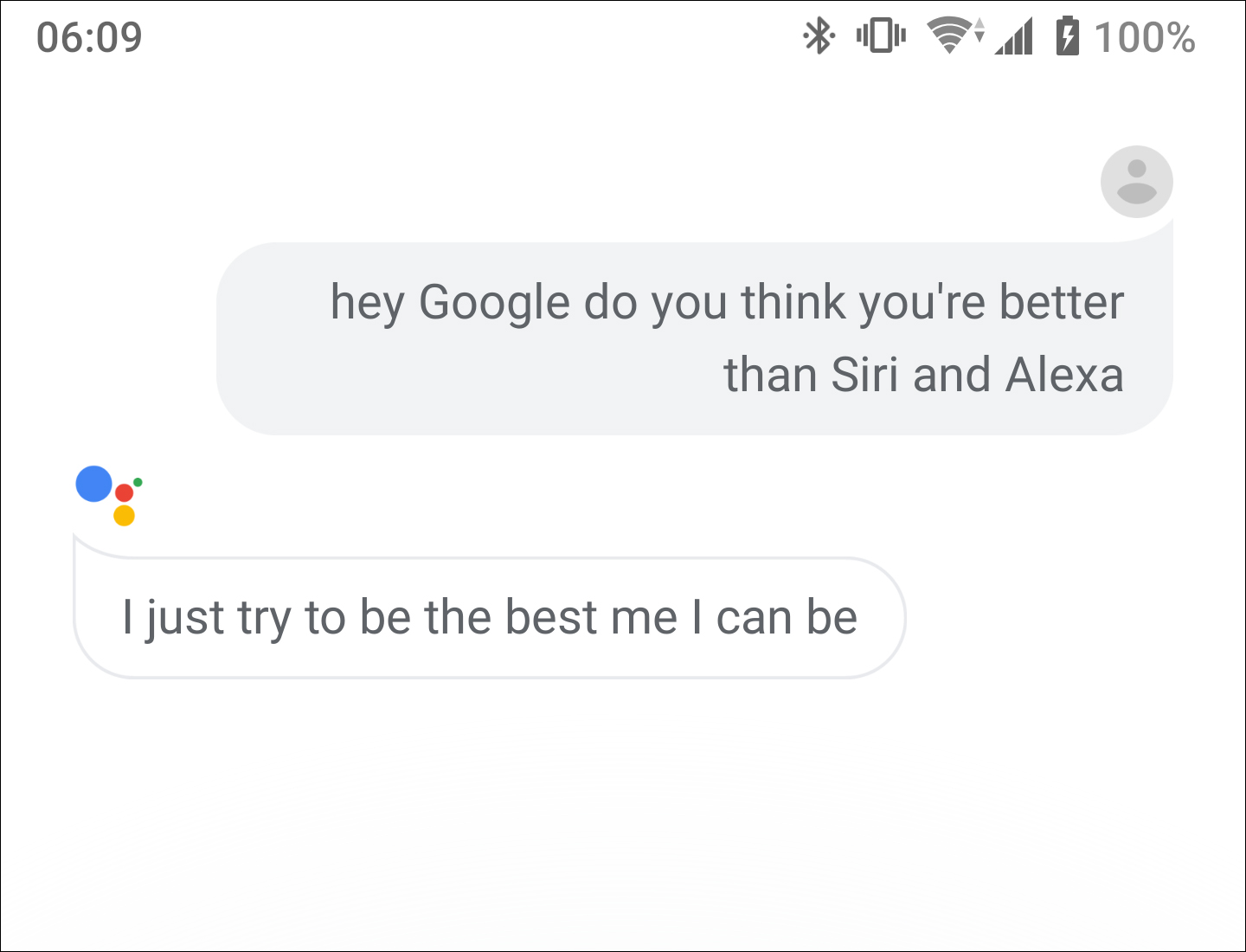Tap the 100% battery percentage text
The height and width of the screenshot is (952, 1246).
(x=1144, y=37)
